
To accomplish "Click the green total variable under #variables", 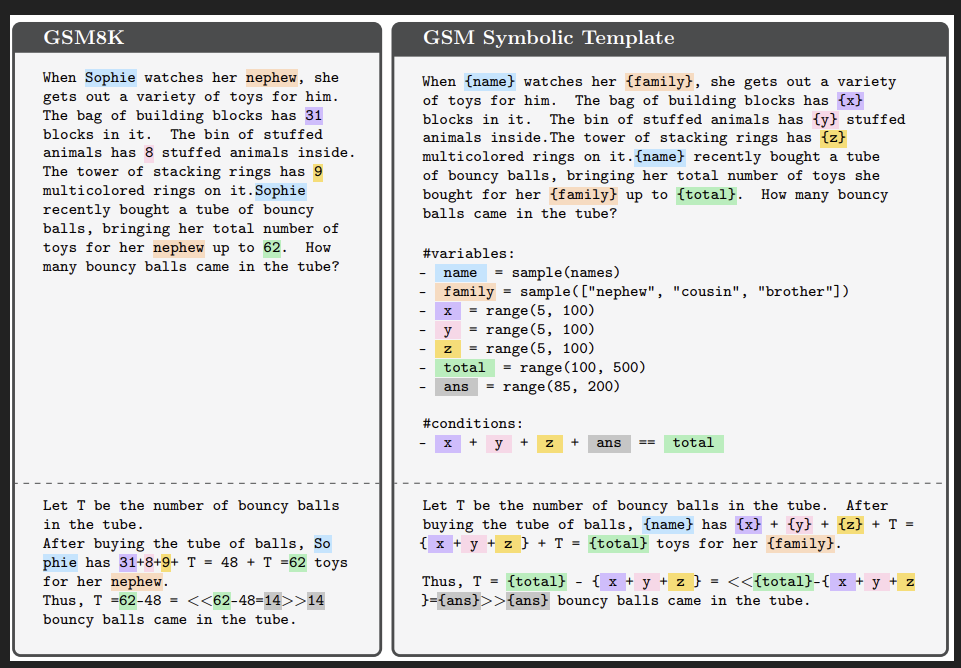I will (x=464, y=368).
